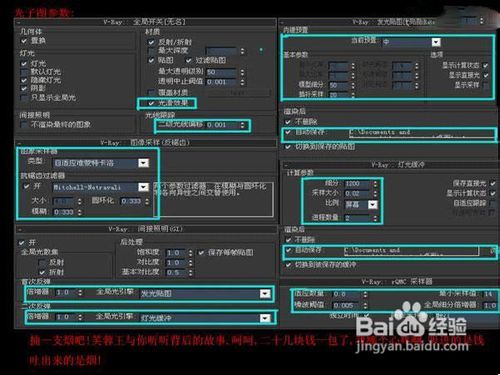Click the 二级光线偏移 value field (0.001)
The image size is (500, 375).
221,125
